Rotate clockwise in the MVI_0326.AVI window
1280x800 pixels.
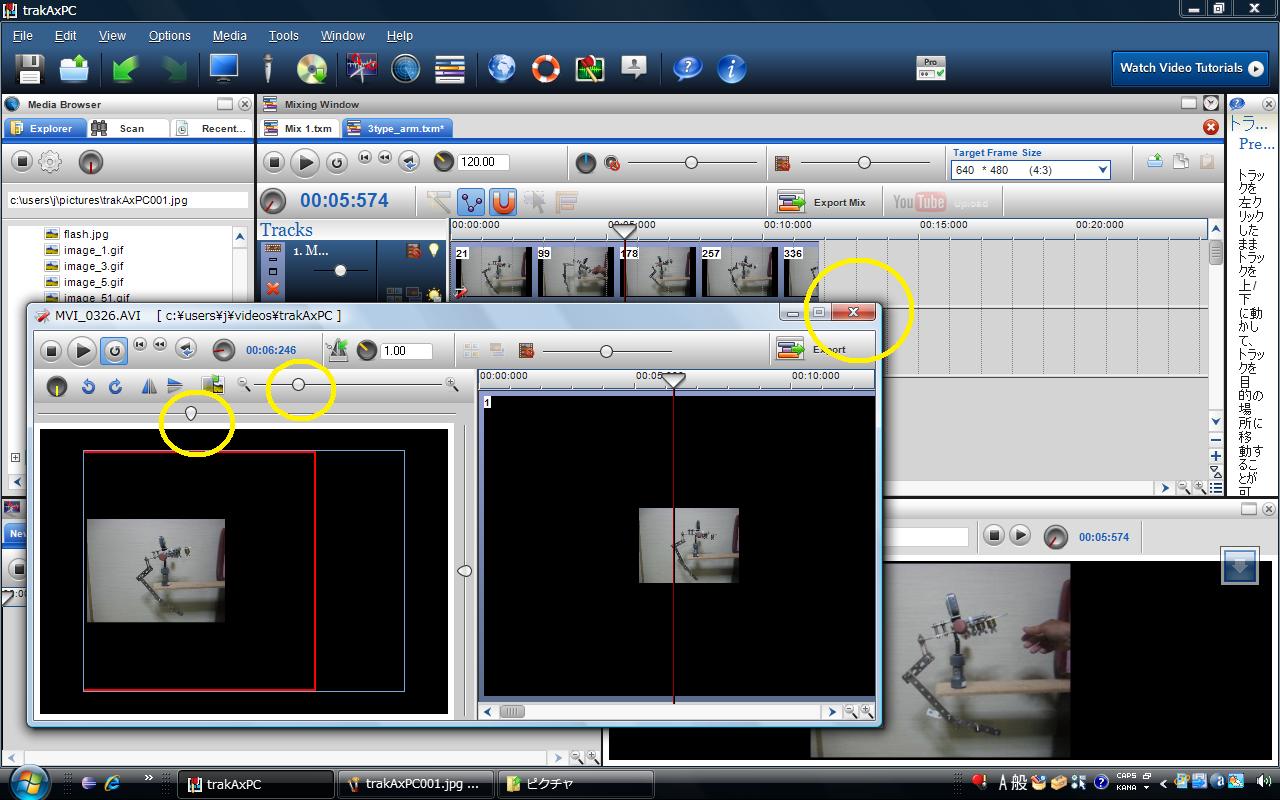(115, 385)
